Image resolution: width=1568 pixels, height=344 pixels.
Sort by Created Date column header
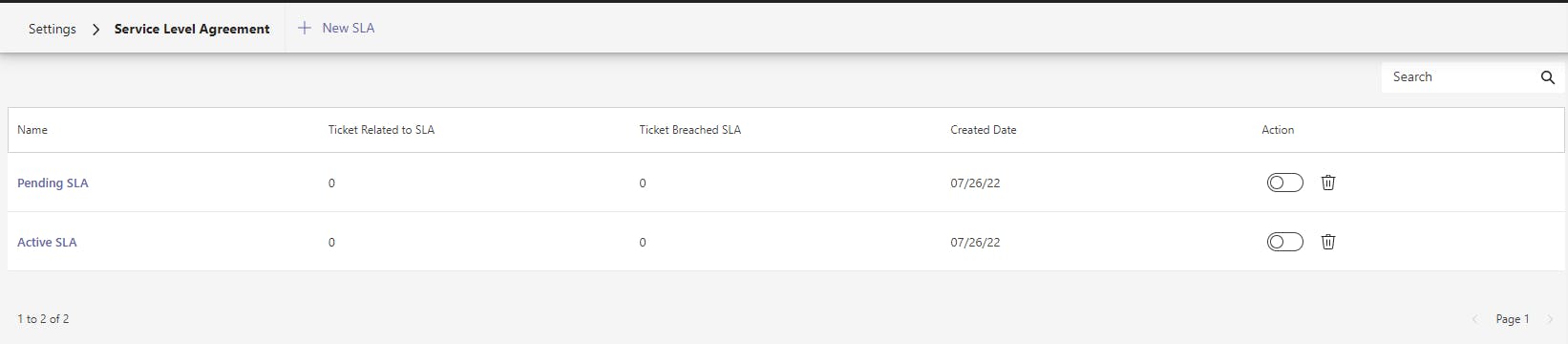[x=983, y=130]
